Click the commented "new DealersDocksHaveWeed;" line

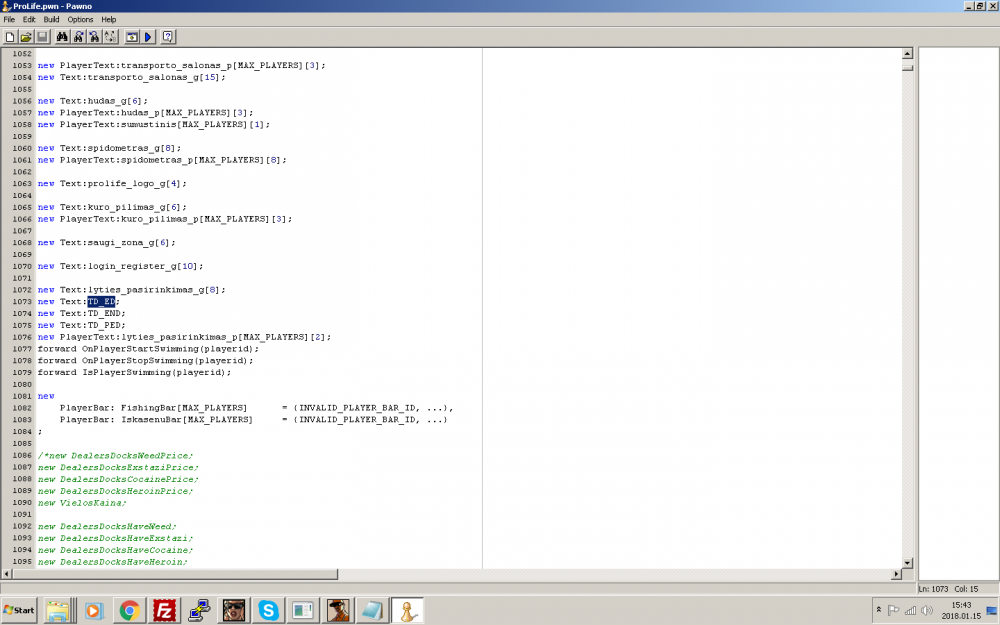click(107, 527)
